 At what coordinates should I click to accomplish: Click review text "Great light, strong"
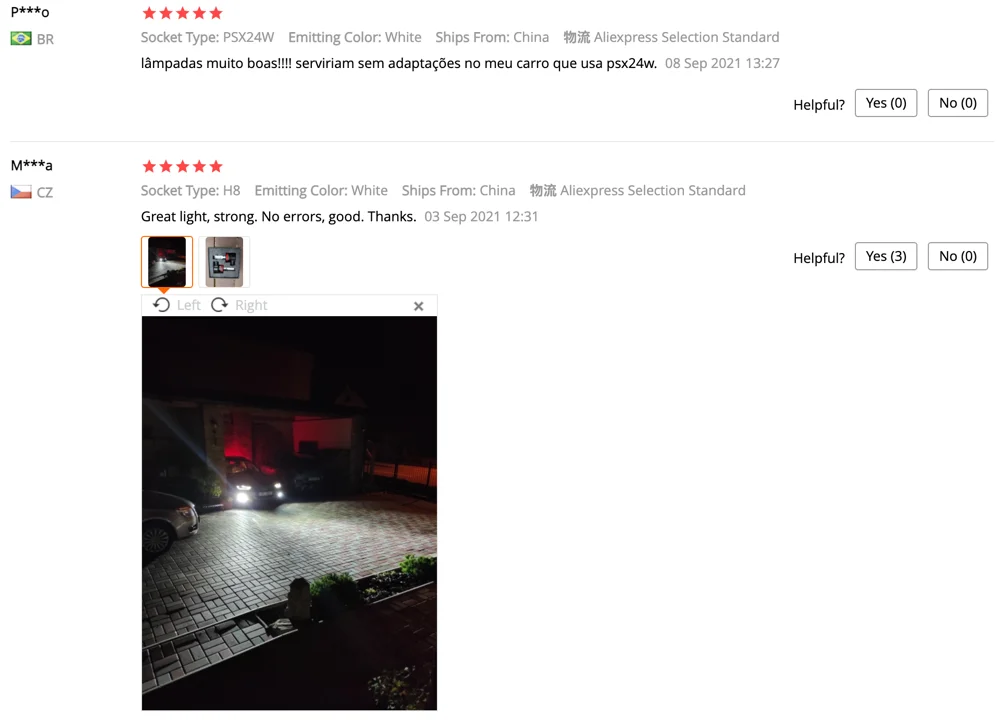click(199, 217)
